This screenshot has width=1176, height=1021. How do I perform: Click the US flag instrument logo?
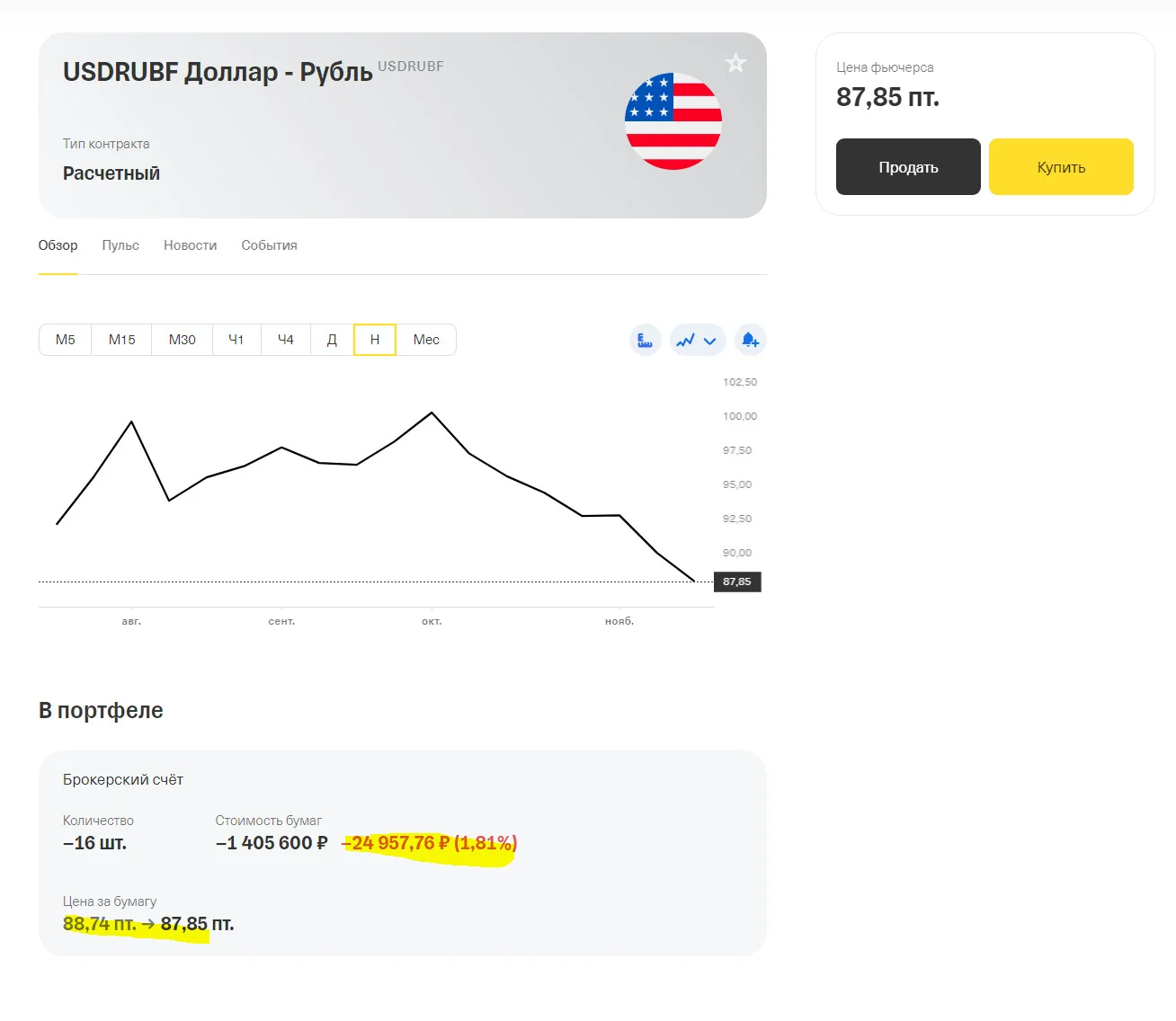tap(673, 121)
